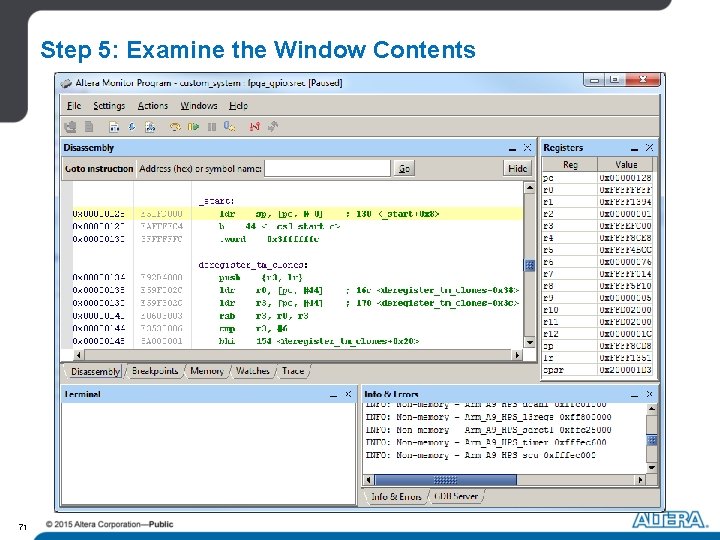Open the Actions menu
Image resolution: width=720 pixels, height=540 pixels.
click(x=153, y=106)
